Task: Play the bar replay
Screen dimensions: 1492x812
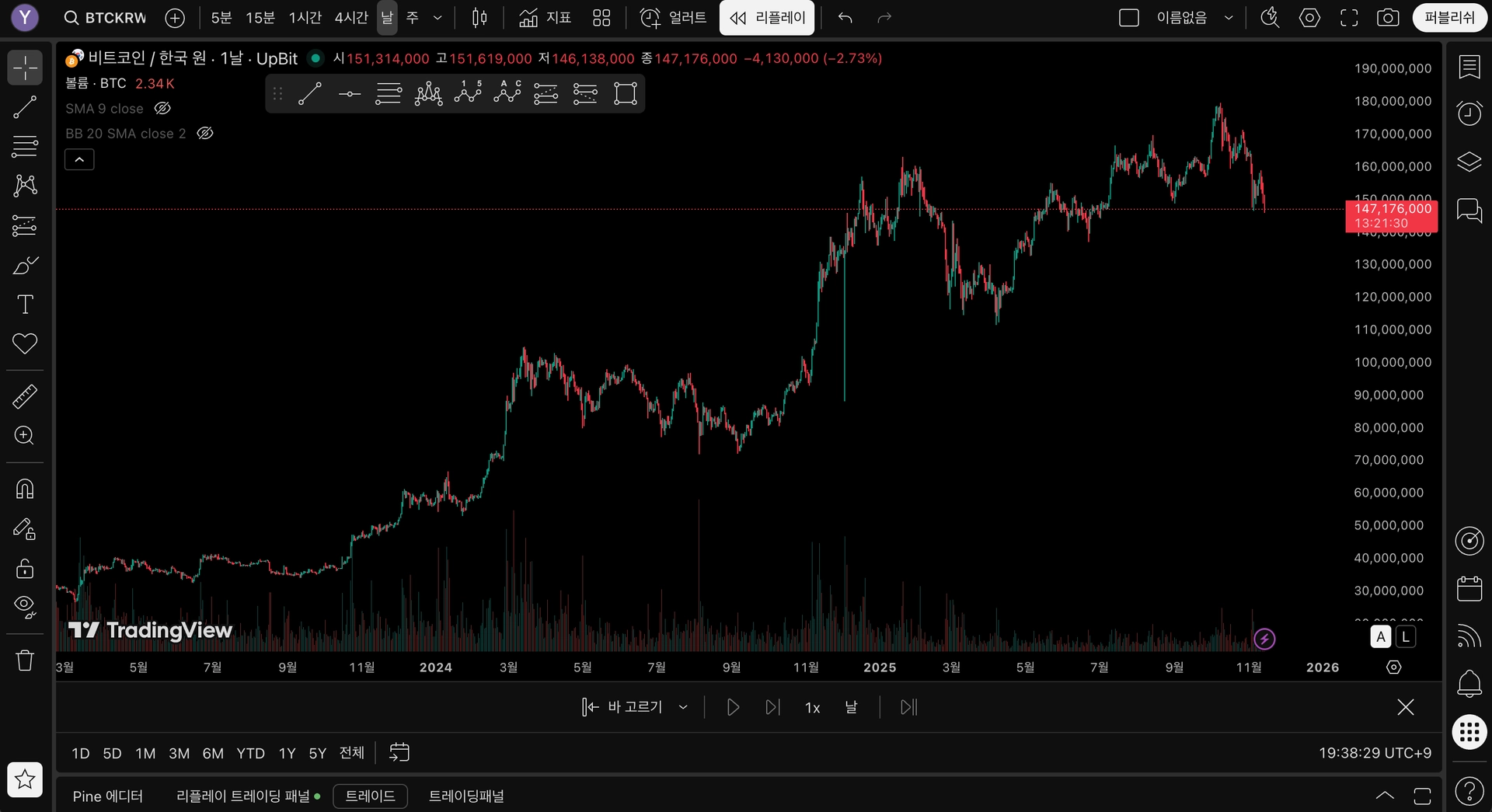Action: pyautogui.click(x=732, y=707)
